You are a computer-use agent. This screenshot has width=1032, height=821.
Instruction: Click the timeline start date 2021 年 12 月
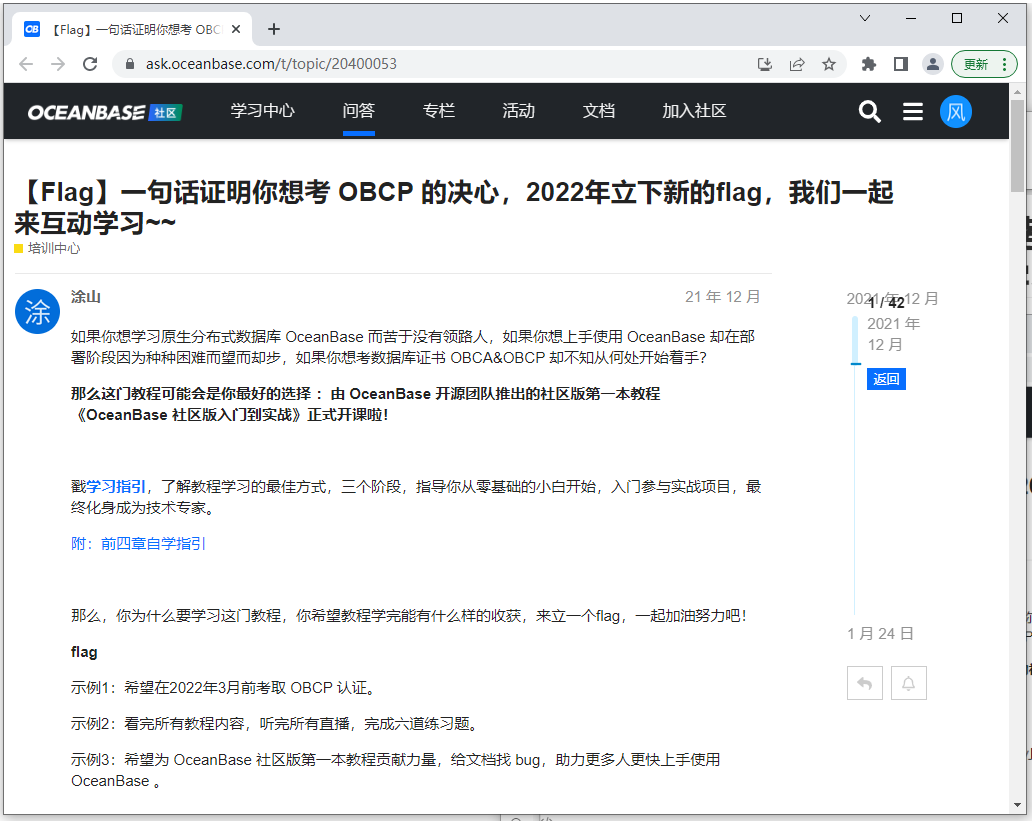(892, 299)
